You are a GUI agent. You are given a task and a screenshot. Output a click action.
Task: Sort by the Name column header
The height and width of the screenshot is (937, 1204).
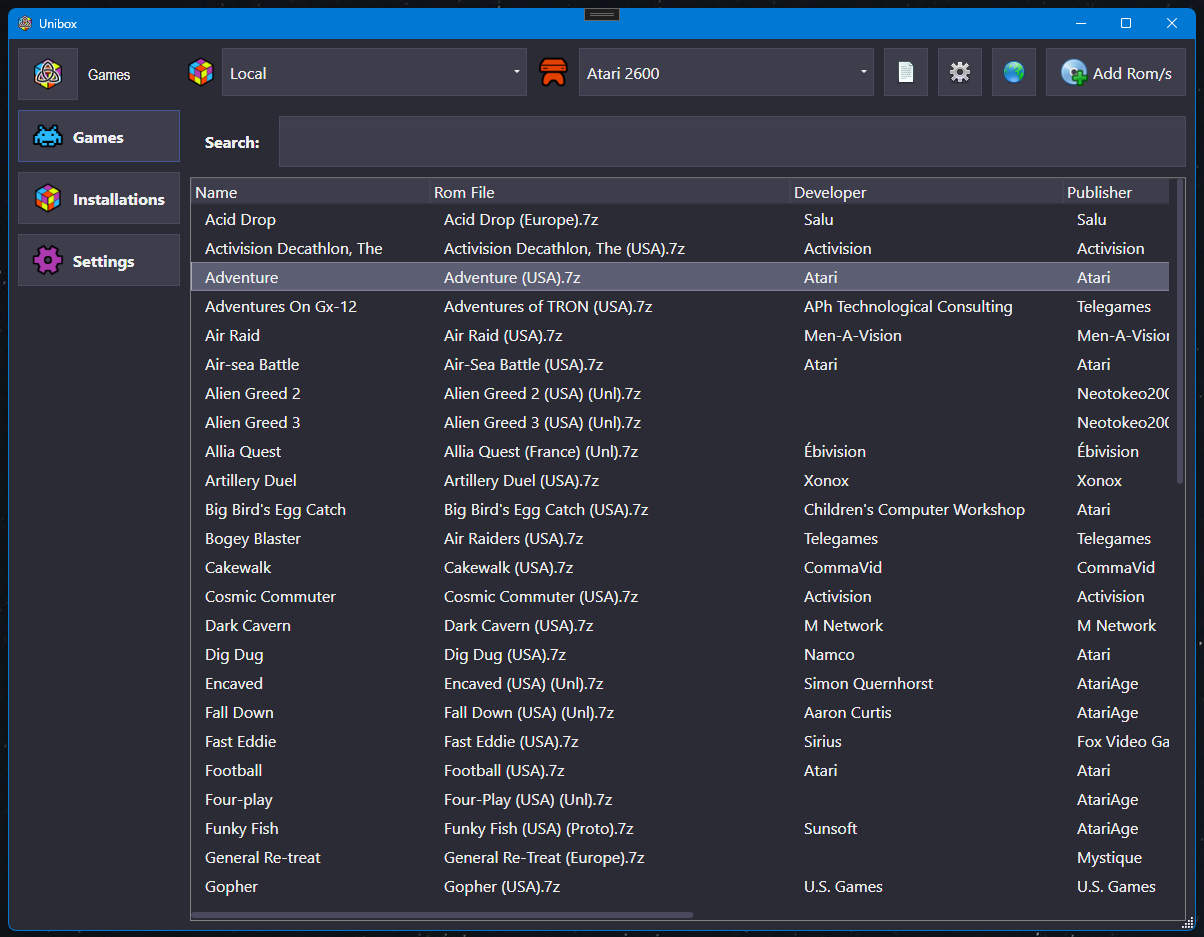(x=310, y=192)
